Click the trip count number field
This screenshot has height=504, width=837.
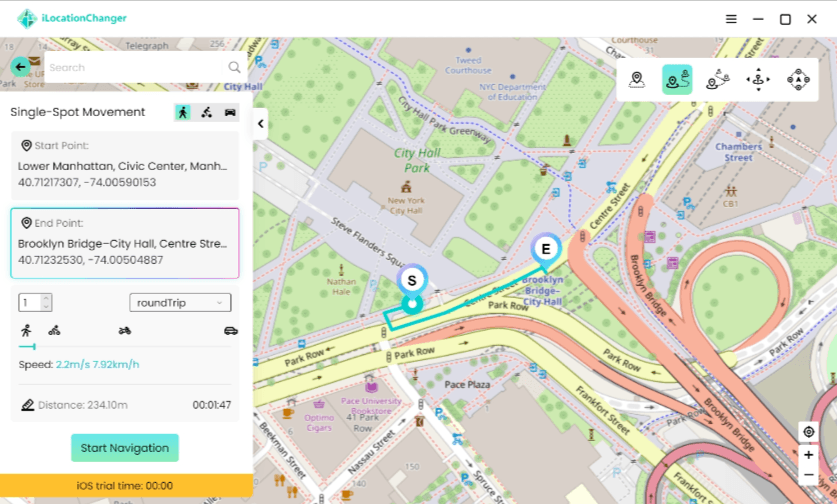[30, 303]
